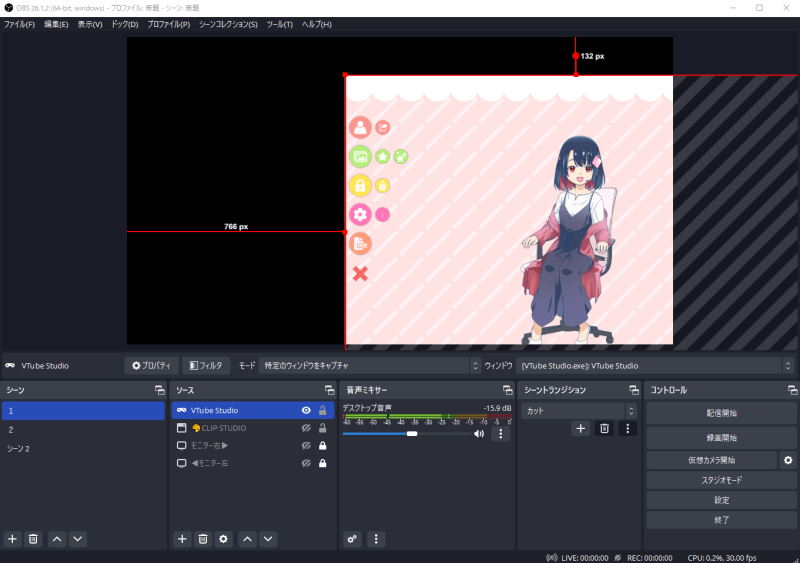Image resolution: width=800 pixels, height=563 pixels.
Task: Click VTube Studio character icon in preview
Action: coord(360,127)
